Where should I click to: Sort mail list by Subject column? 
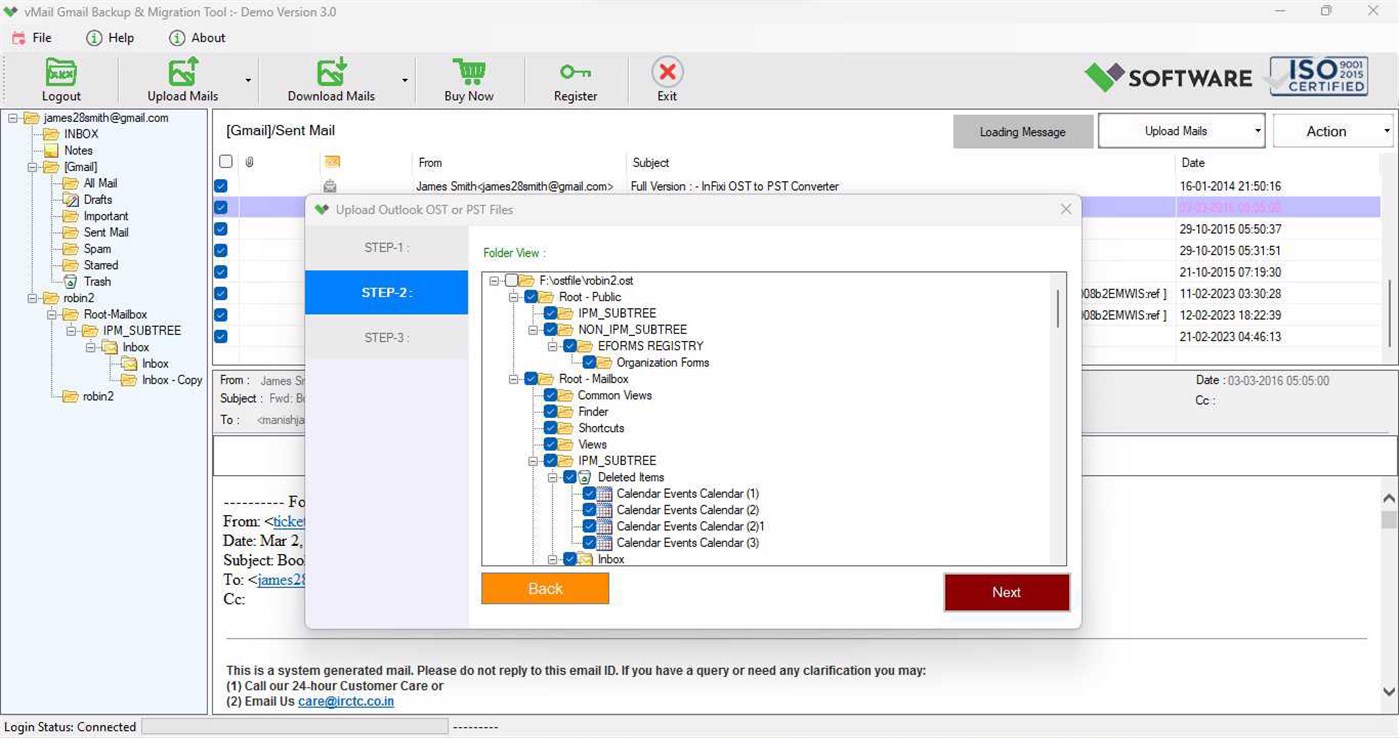[x=650, y=162]
